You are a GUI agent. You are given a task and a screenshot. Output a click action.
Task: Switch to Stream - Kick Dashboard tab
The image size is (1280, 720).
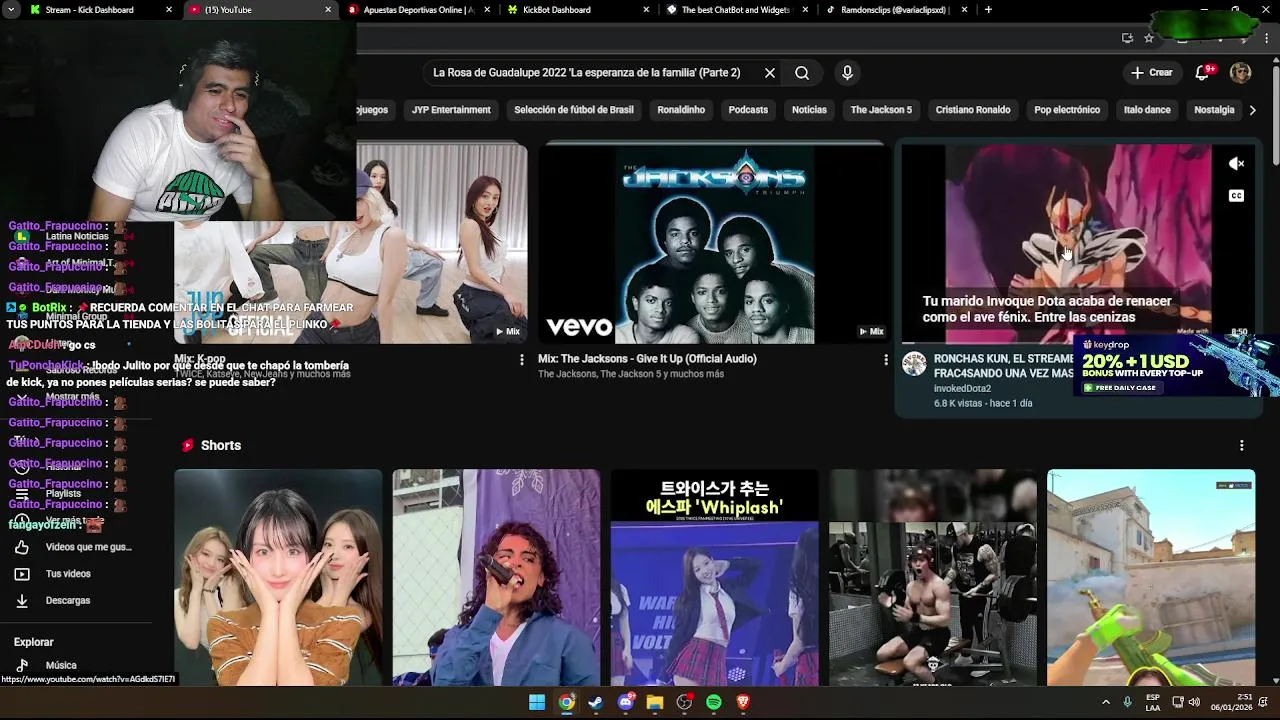click(x=100, y=10)
